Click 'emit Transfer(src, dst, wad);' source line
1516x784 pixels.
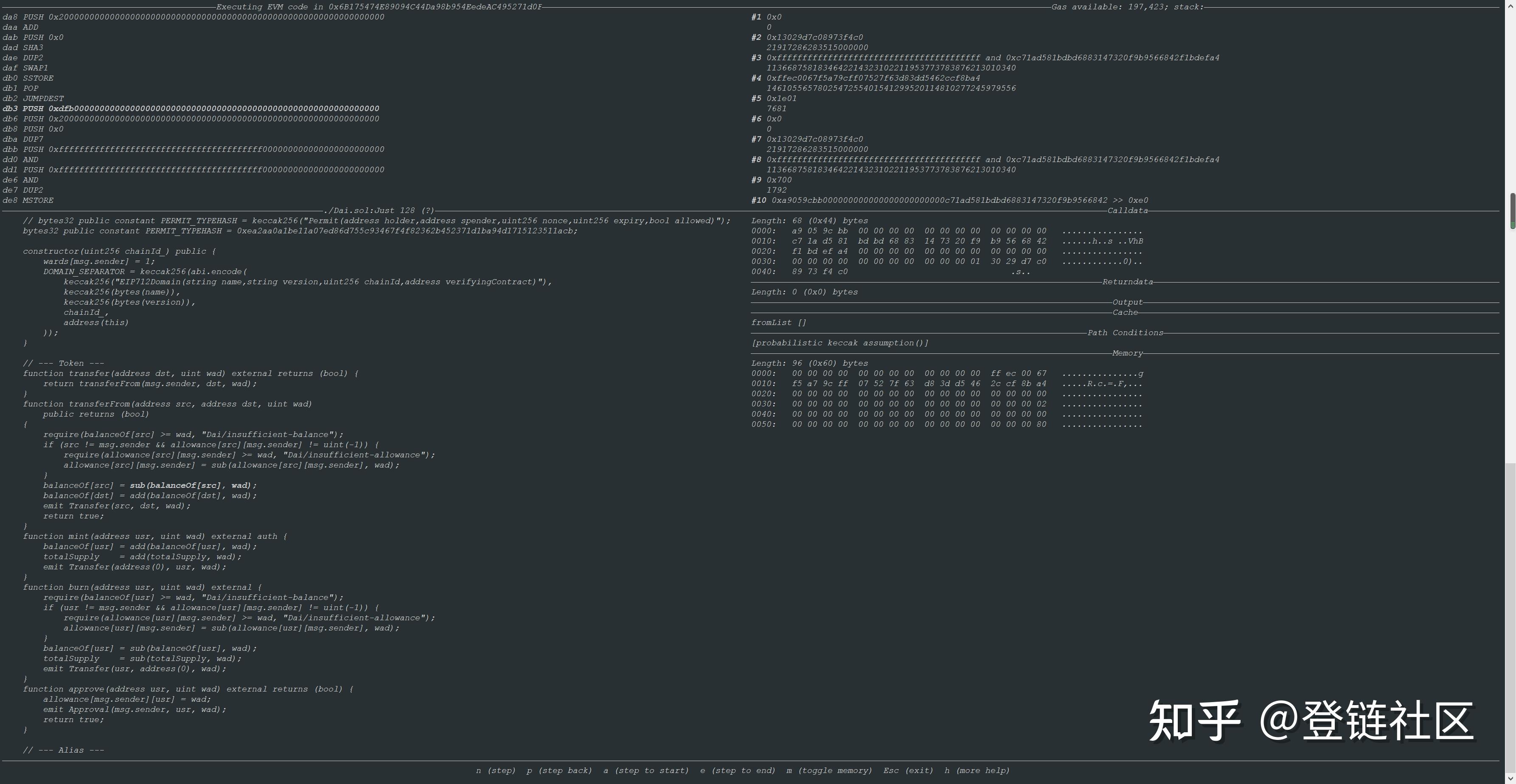tap(117, 506)
